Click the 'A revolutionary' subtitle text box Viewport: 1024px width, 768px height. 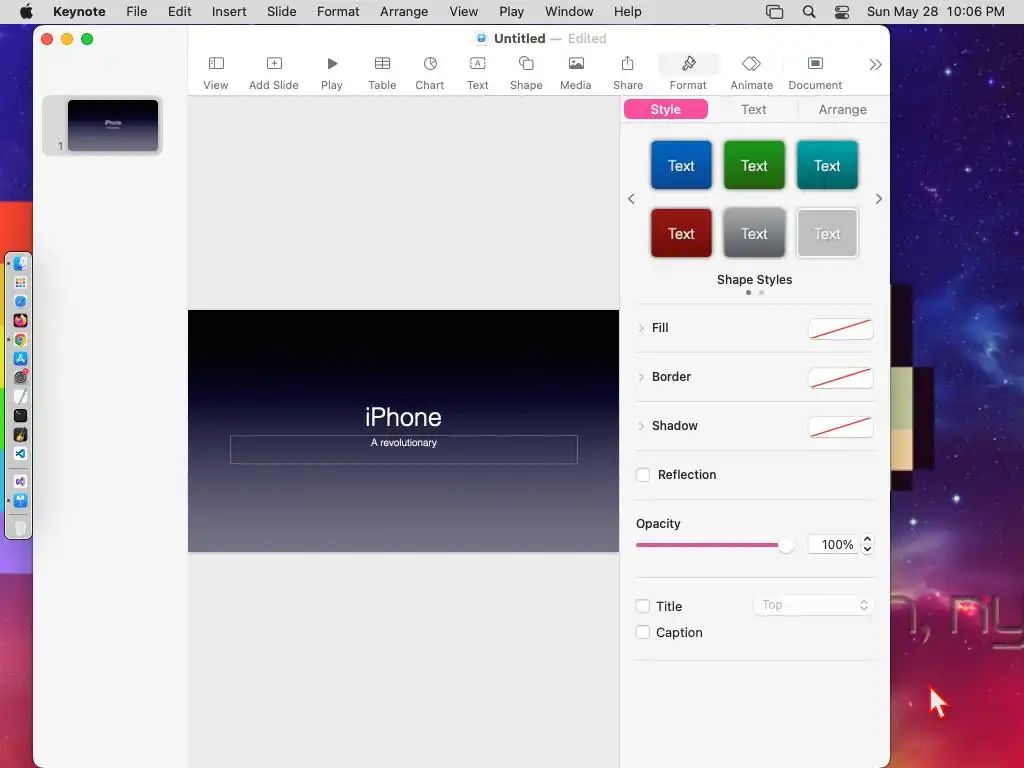(404, 449)
